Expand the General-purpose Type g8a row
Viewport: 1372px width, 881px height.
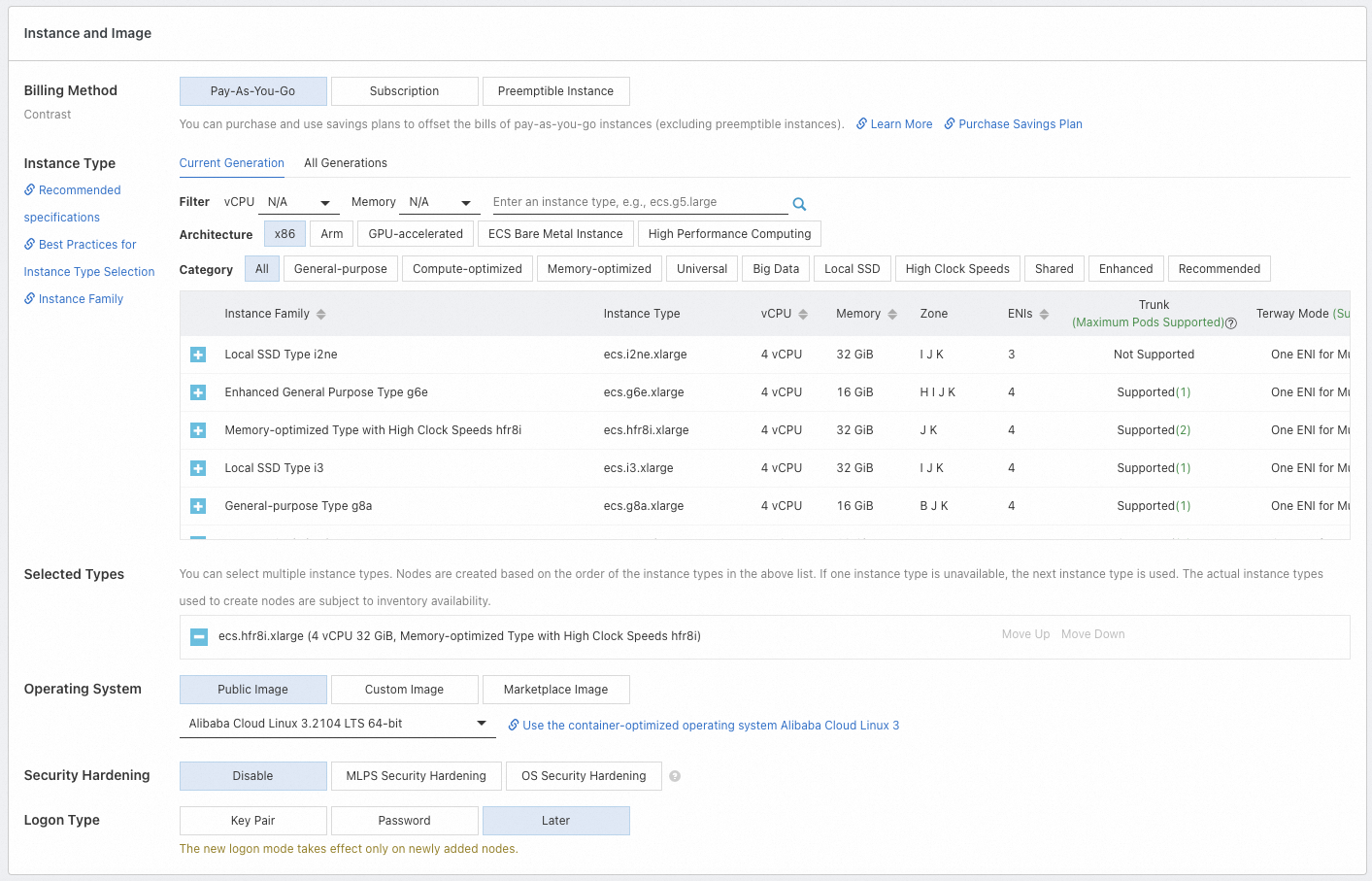coord(198,506)
